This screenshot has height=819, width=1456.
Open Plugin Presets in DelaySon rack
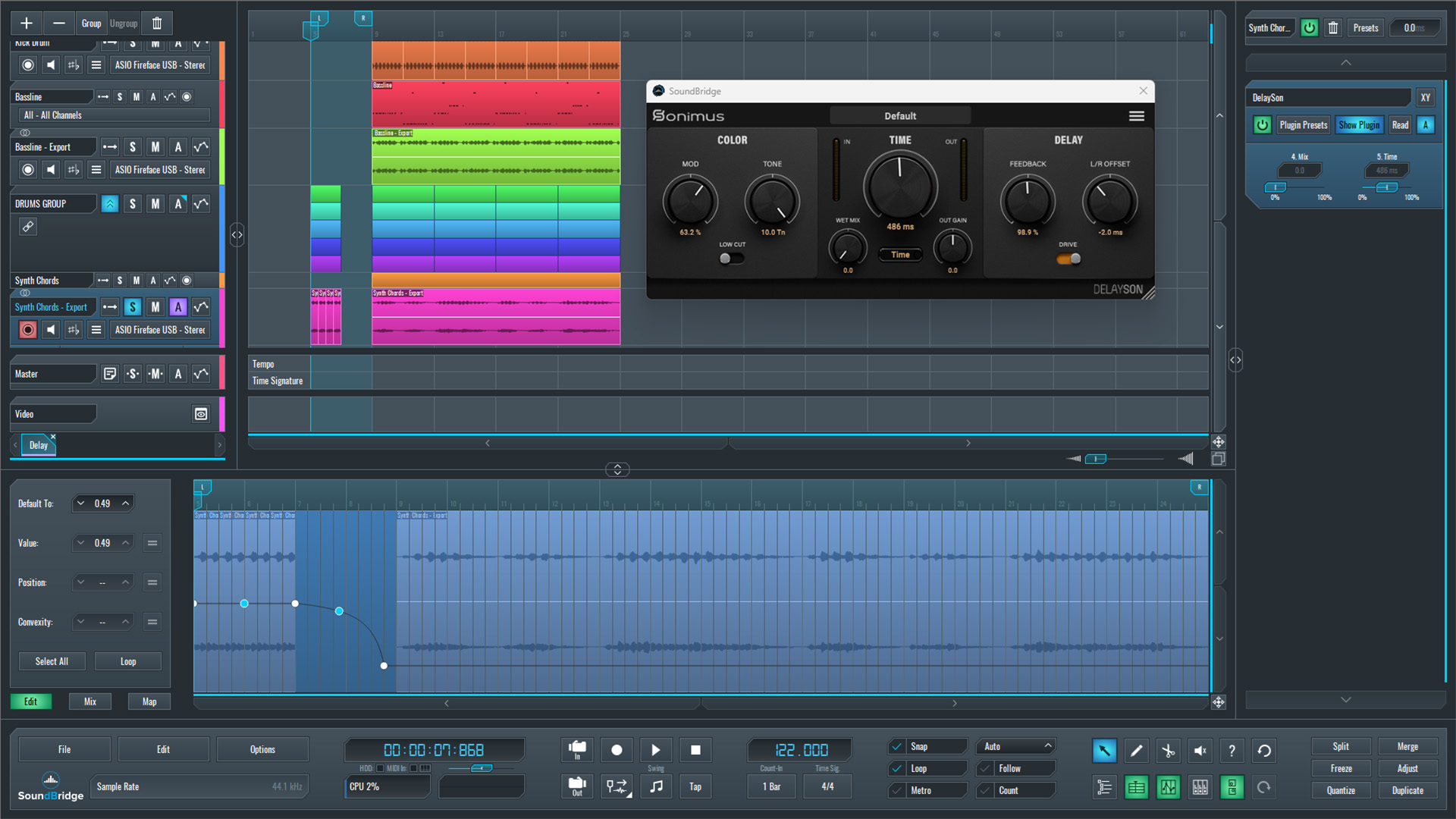[1304, 125]
